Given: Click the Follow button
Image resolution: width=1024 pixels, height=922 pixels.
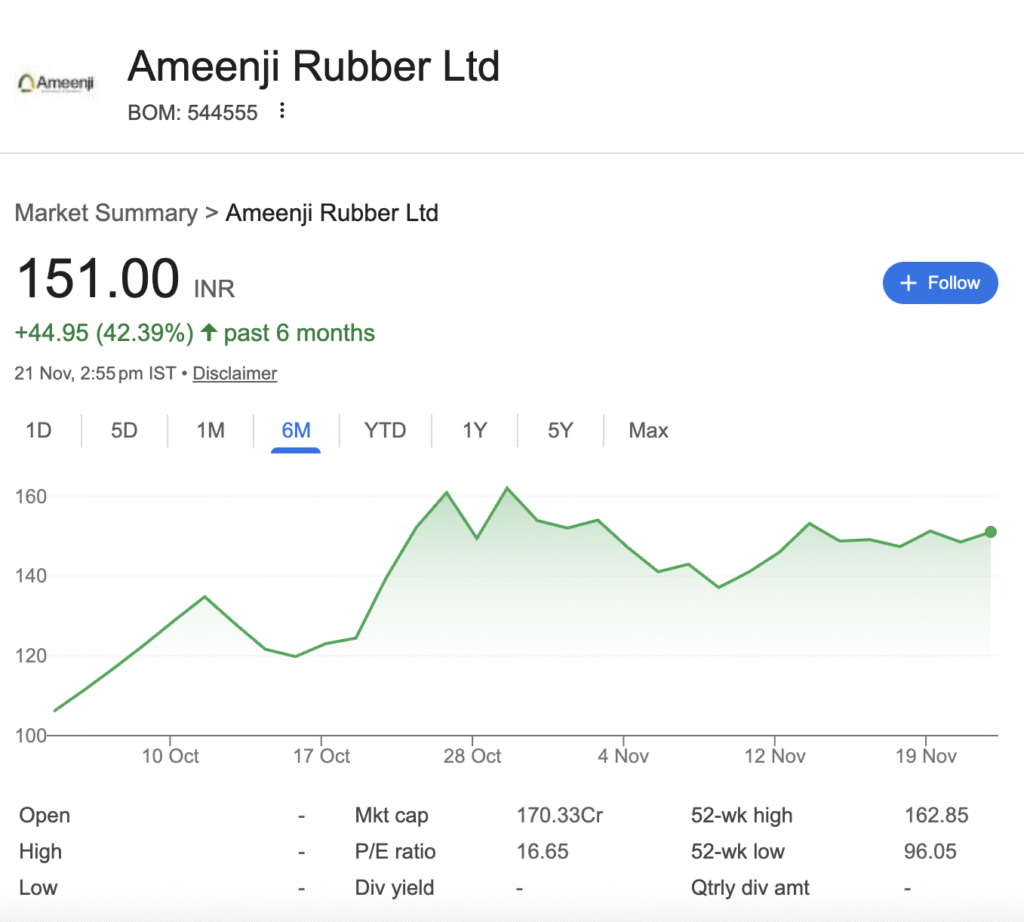Looking at the screenshot, I should 939,283.
